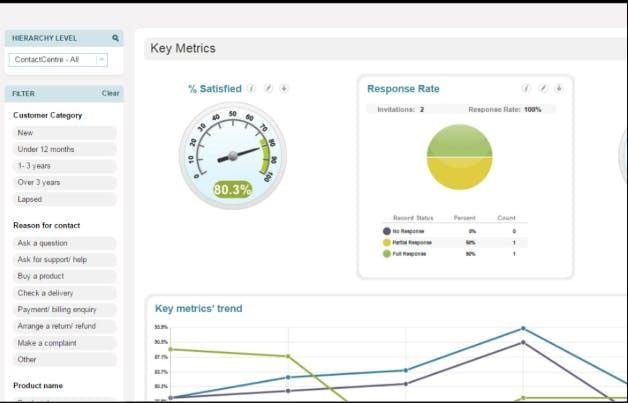Open info icon on Response Rate panel
The image size is (628, 403).
coord(526,88)
